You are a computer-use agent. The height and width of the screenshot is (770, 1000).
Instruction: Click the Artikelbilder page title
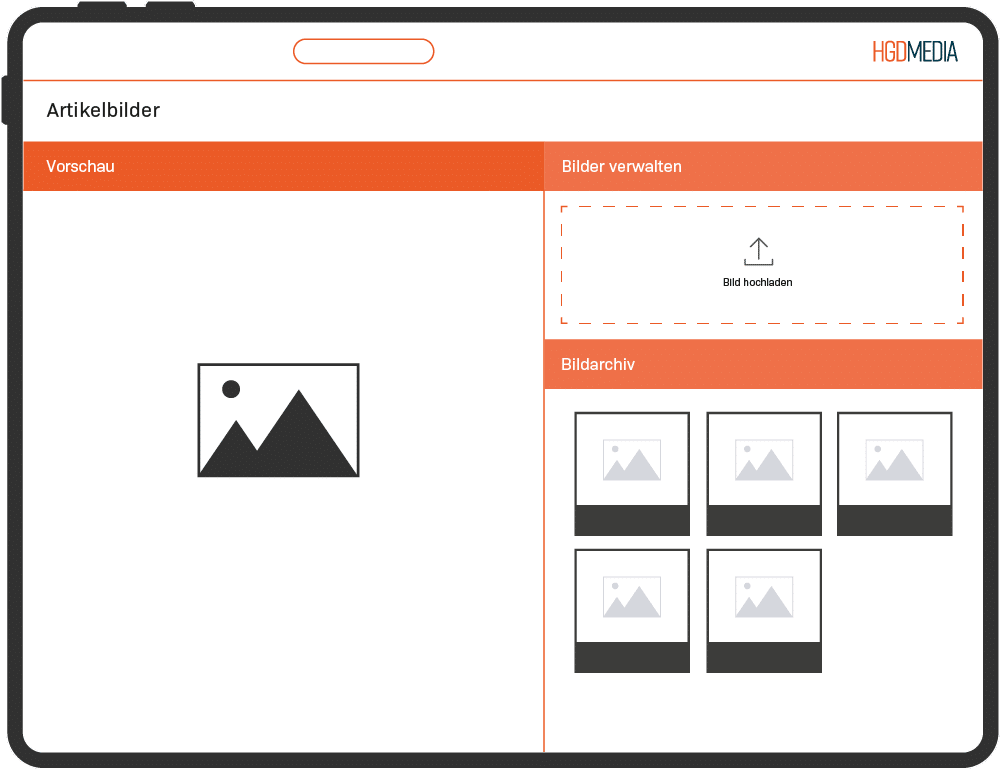coord(103,110)
